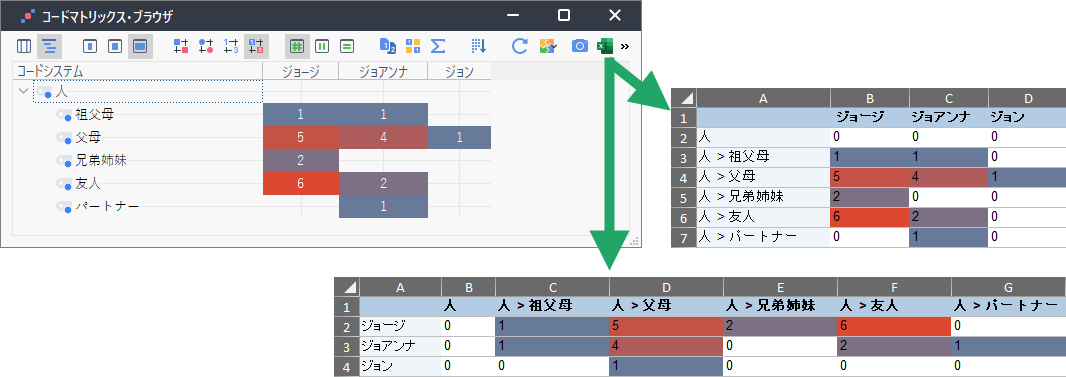Screen dimensions: 1066x377
Task: Click the camera screenshot icon
Action: tap(579, 46)
